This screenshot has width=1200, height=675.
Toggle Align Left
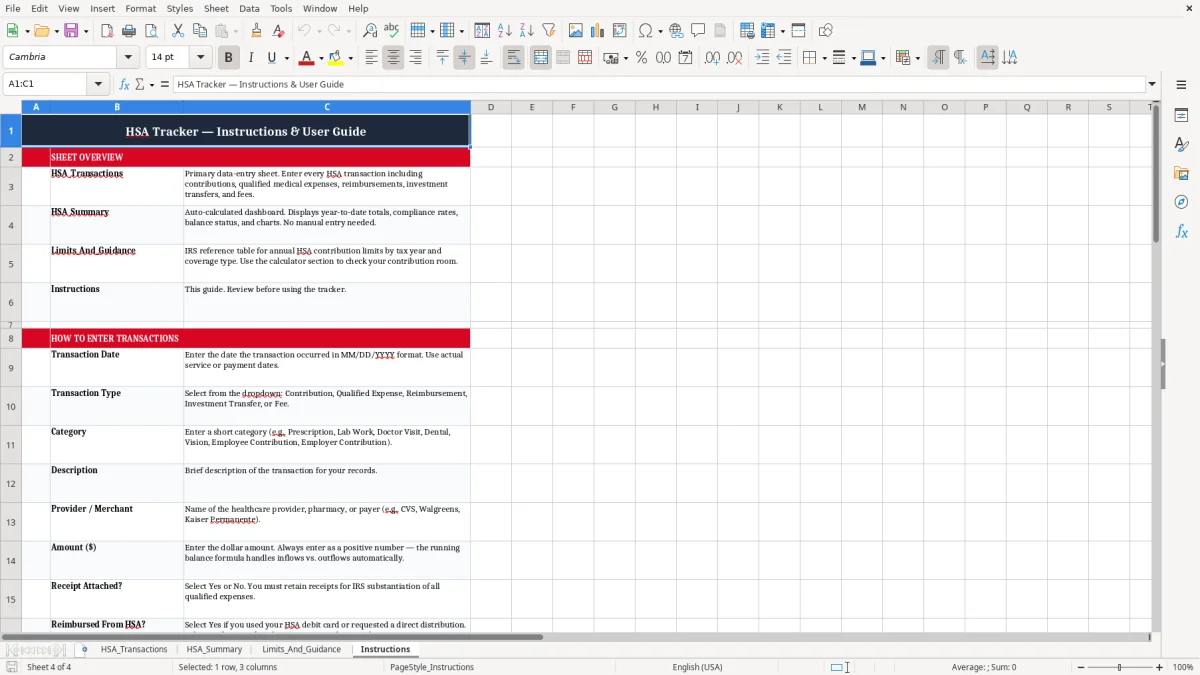(371, 58)
